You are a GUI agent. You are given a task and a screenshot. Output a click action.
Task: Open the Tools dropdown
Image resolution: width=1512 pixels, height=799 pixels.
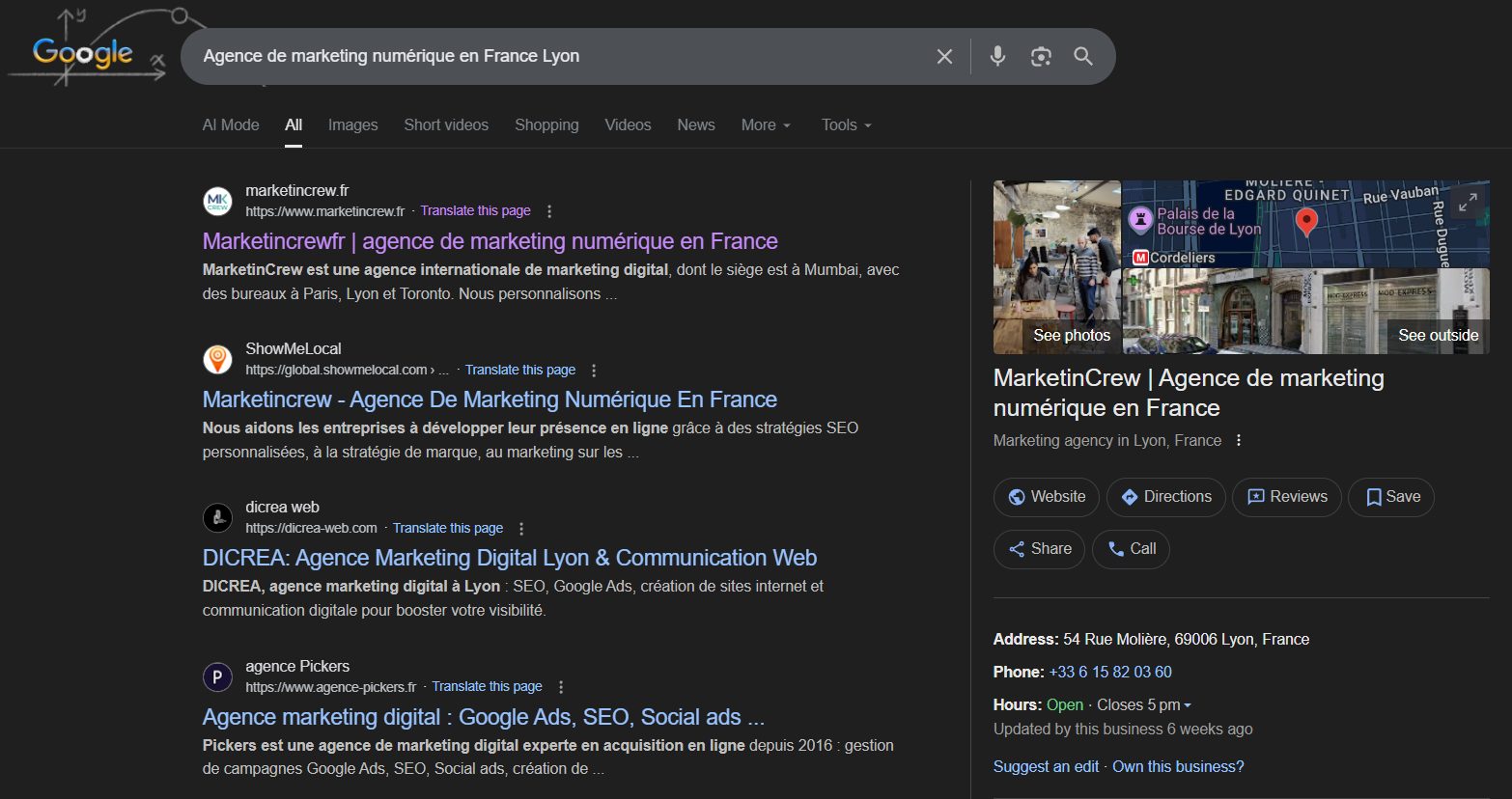(847, 125)
